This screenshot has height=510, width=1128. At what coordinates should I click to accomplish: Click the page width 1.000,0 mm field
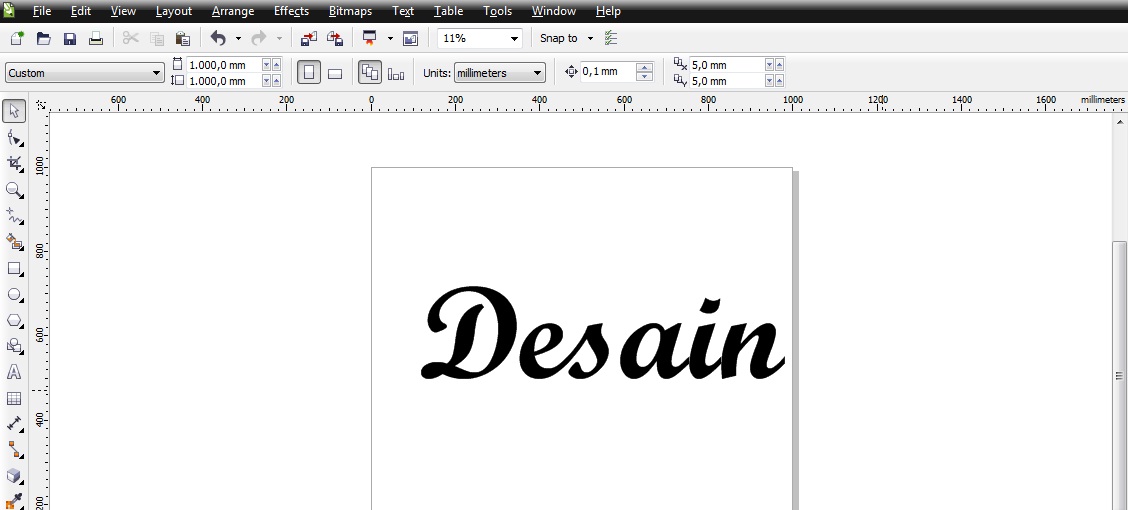pos(224,65)
